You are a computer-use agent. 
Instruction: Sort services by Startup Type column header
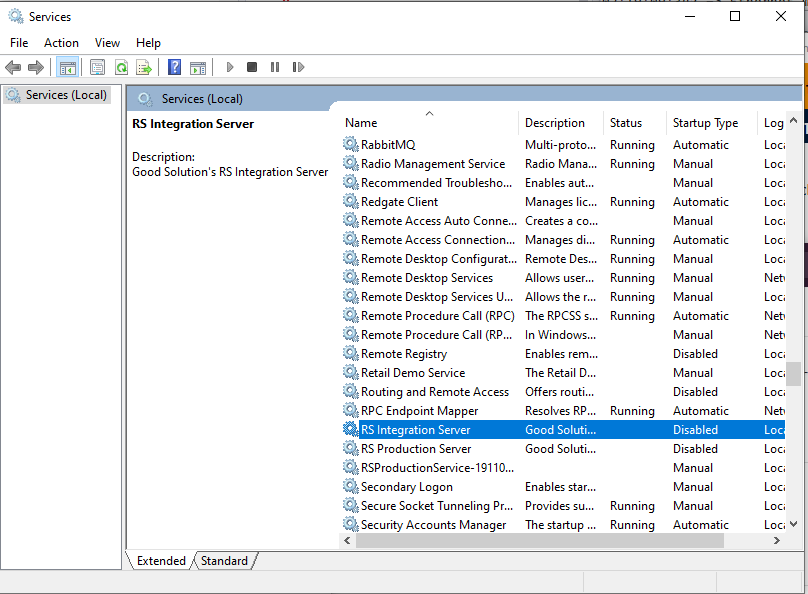pos(705,123)
